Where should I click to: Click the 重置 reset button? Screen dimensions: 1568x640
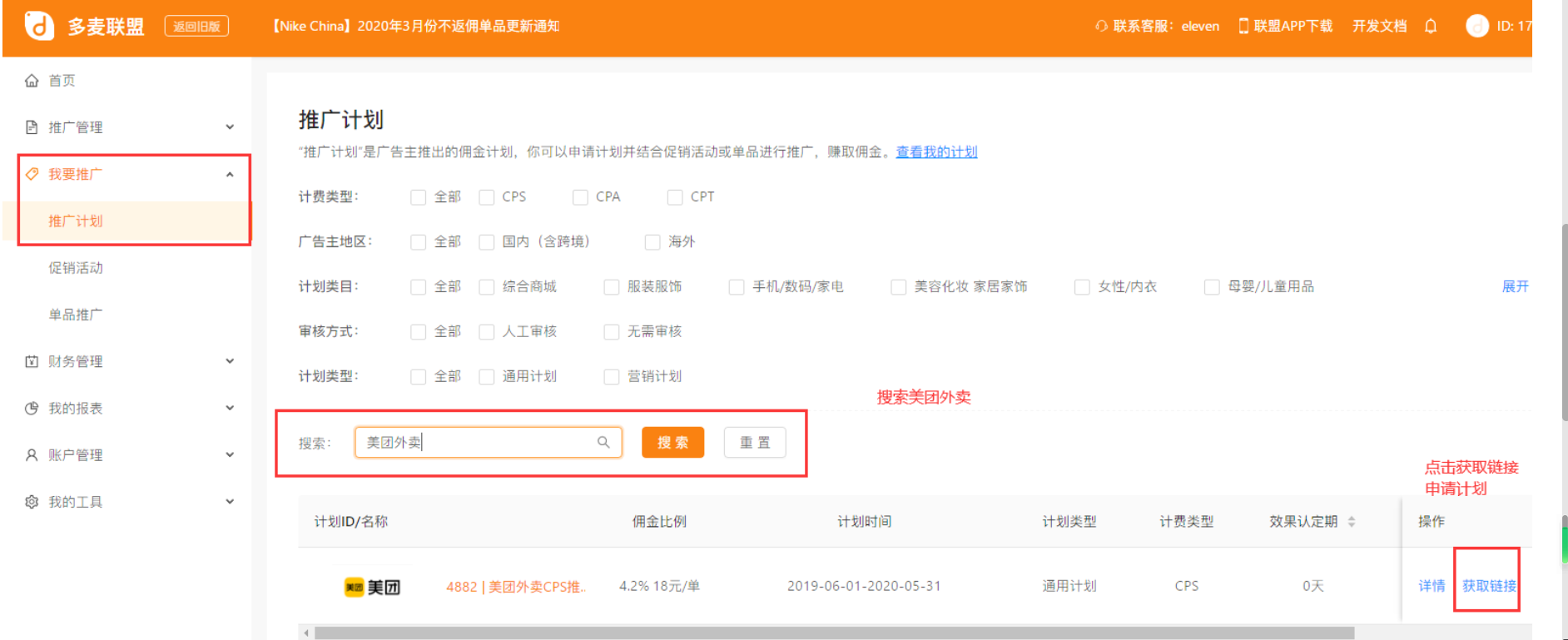point(755,442)
